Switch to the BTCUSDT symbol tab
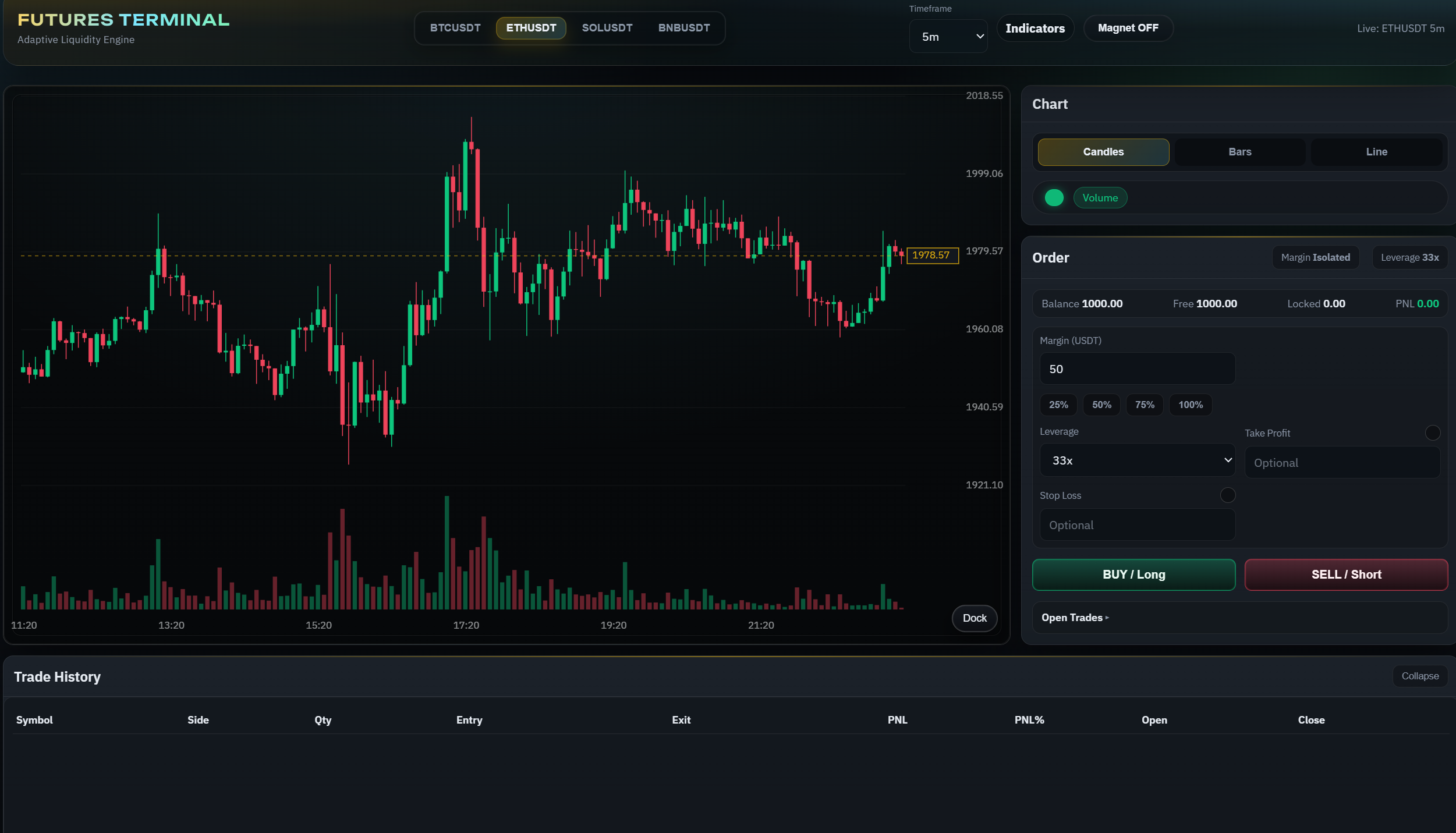The height and width of the screenshot is (833, 1456). pos(455,28)
